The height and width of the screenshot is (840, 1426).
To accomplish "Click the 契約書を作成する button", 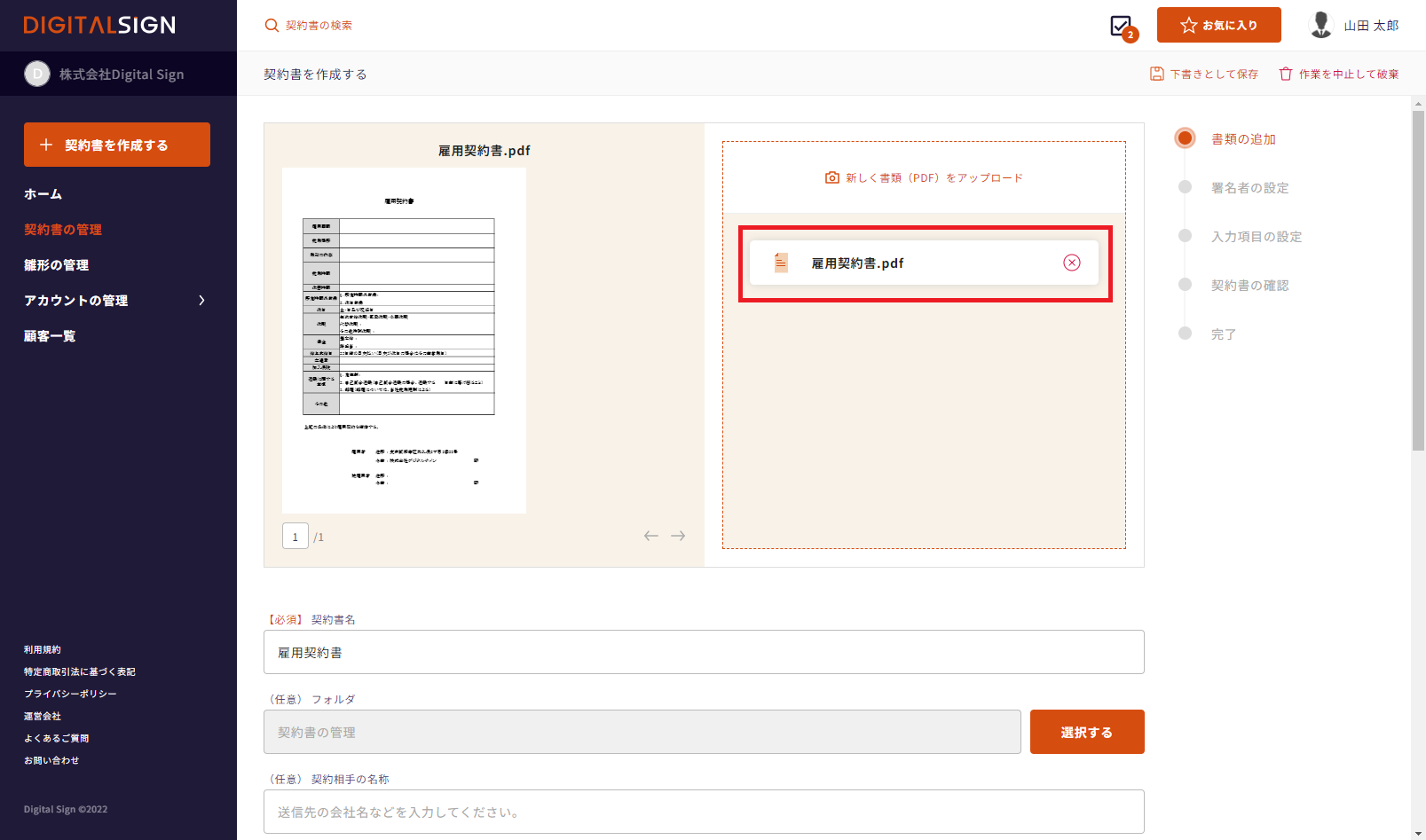I will click(x=117, y=145).
